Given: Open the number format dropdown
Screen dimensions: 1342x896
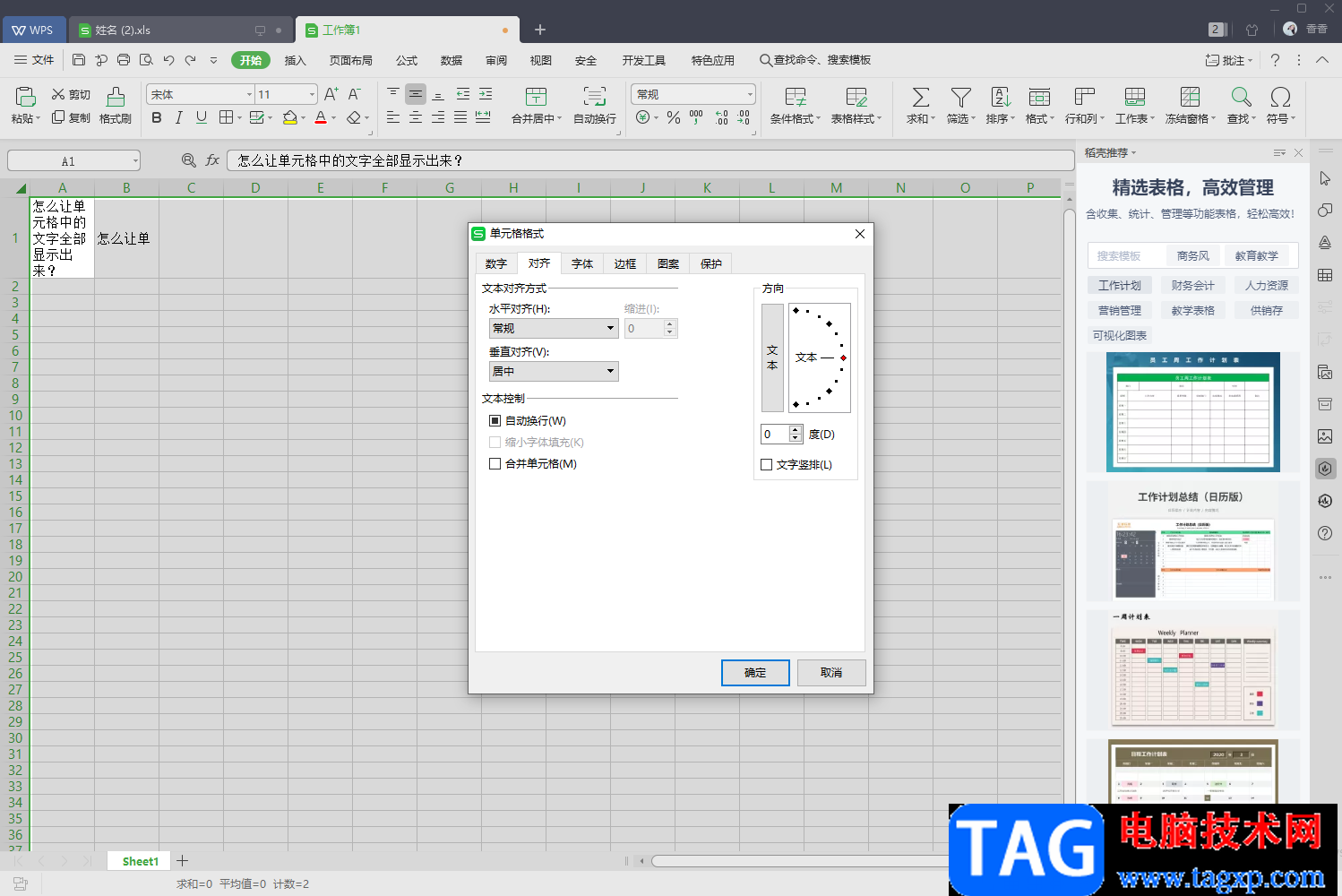Looking at the screenshot, I should (750, 94).
